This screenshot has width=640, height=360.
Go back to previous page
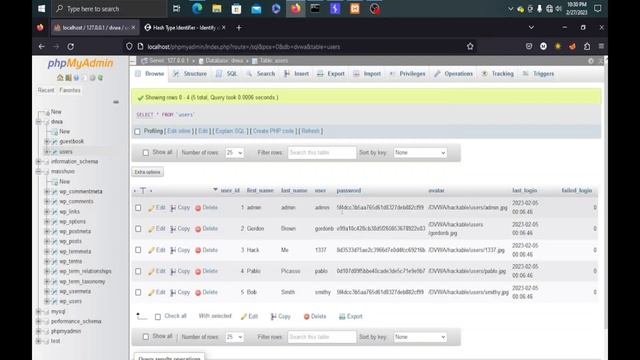point(42,47)
